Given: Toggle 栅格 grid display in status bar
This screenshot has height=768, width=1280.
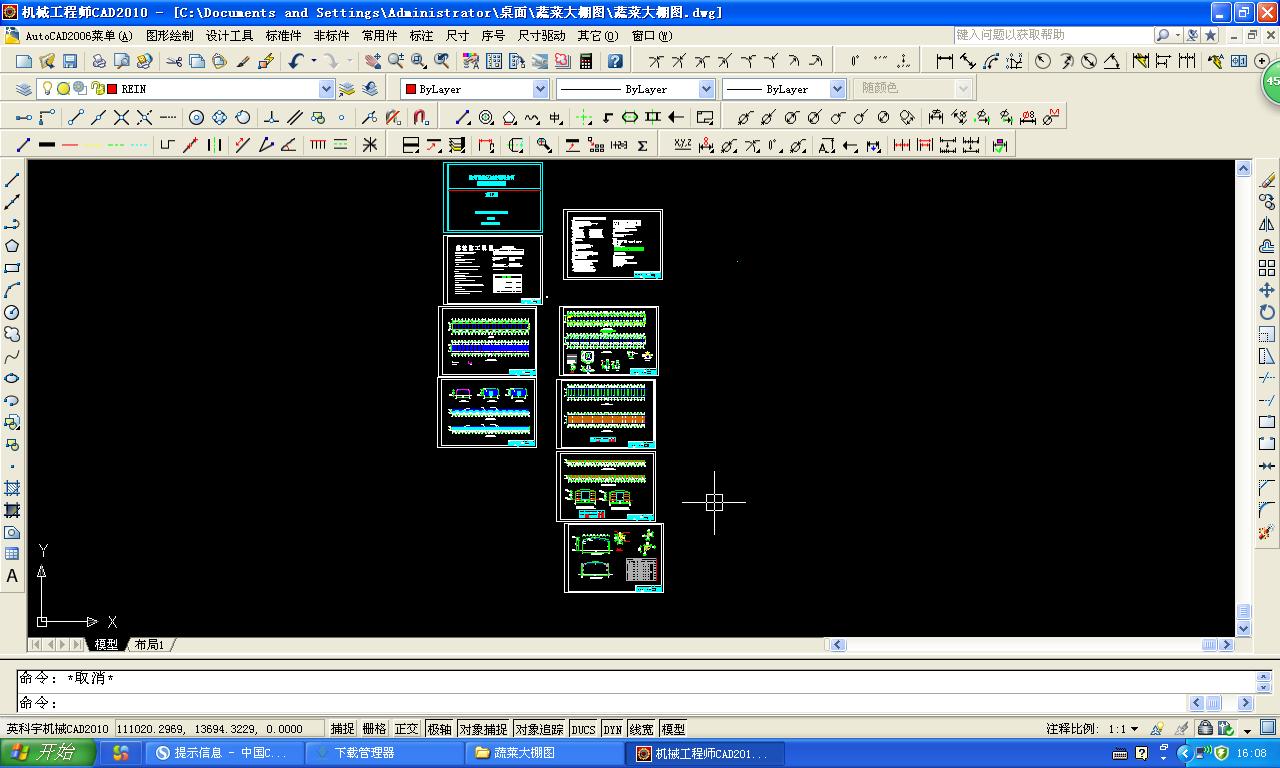Looking at the screenshot, I should click(x=374, y=729).
